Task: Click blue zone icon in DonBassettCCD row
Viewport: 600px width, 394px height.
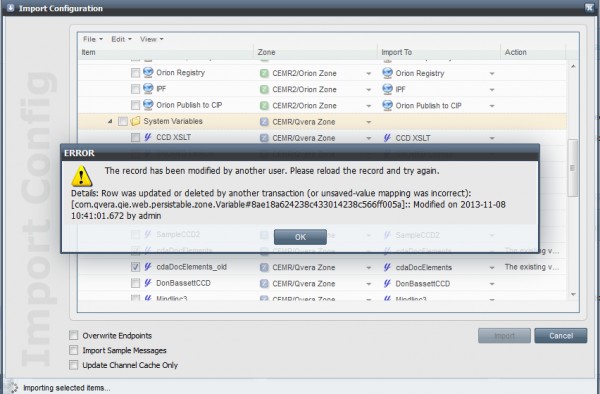Action: (264, 283)
